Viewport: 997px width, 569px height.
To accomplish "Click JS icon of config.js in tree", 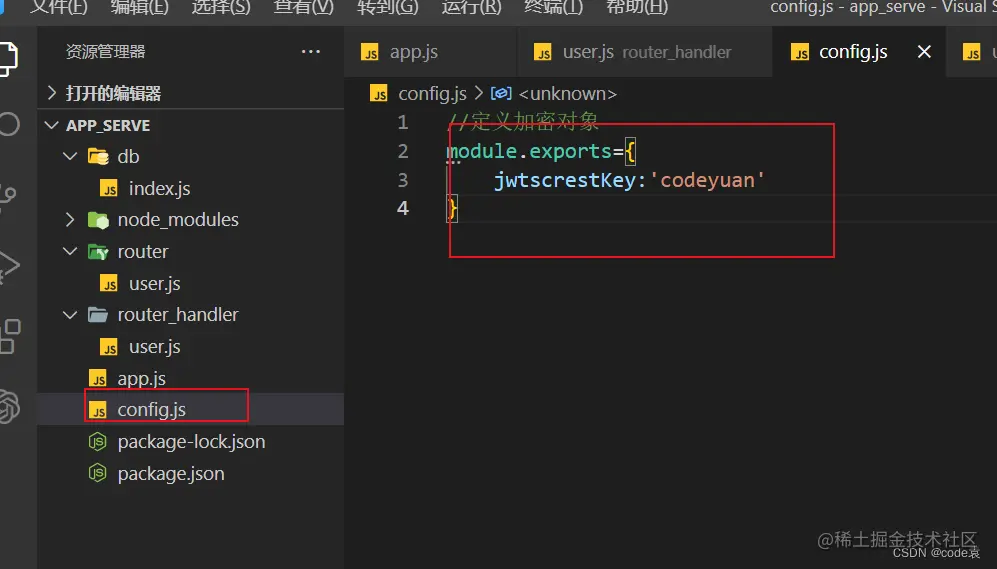I will tap(98, 411).
